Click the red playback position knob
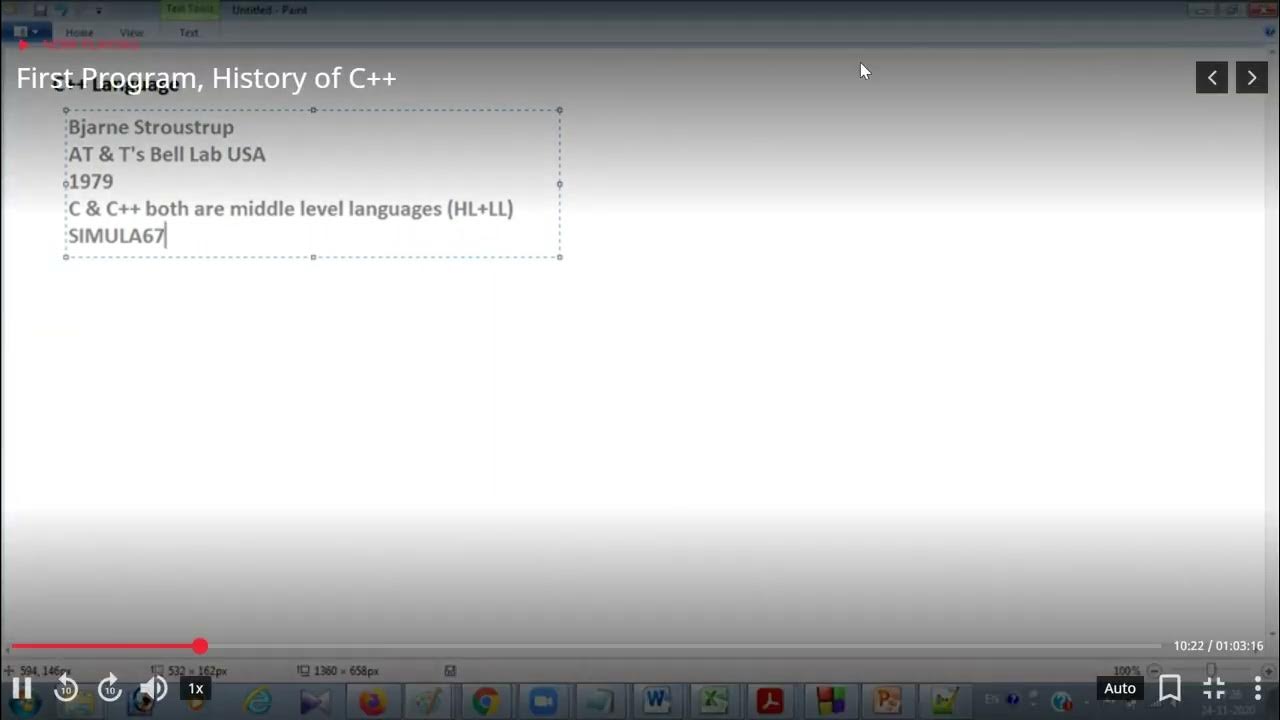 pyautogui.click(x=200, y=646)
